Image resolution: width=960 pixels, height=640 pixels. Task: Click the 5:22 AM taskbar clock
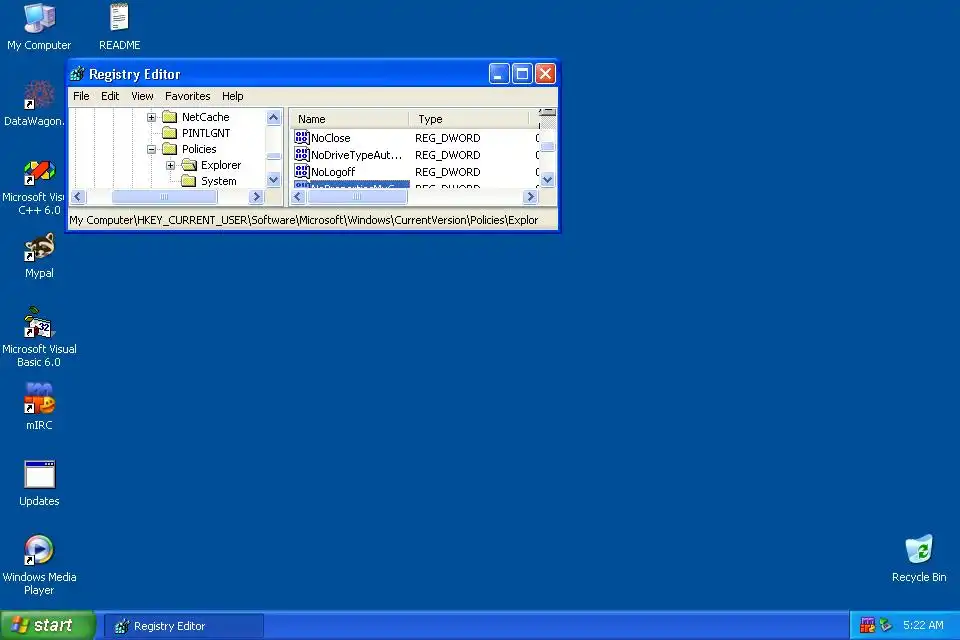923,625
